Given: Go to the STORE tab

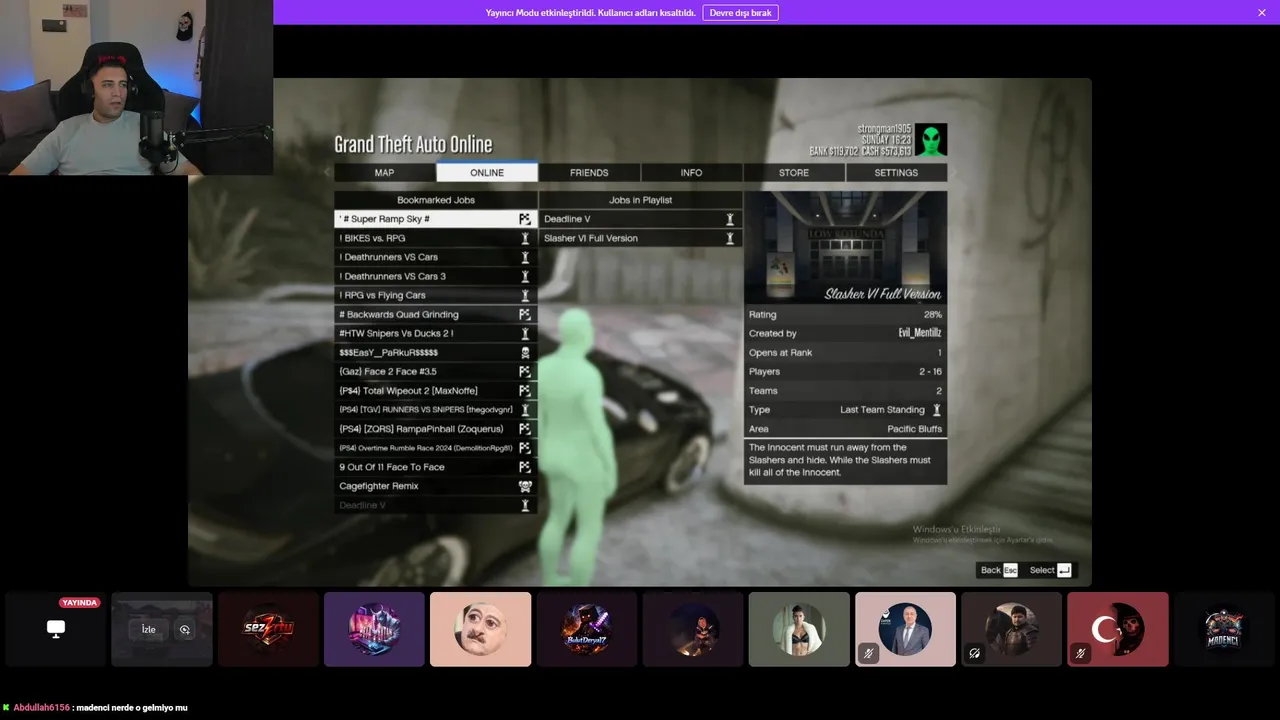Looking at the screenshot, I should 794,172.
